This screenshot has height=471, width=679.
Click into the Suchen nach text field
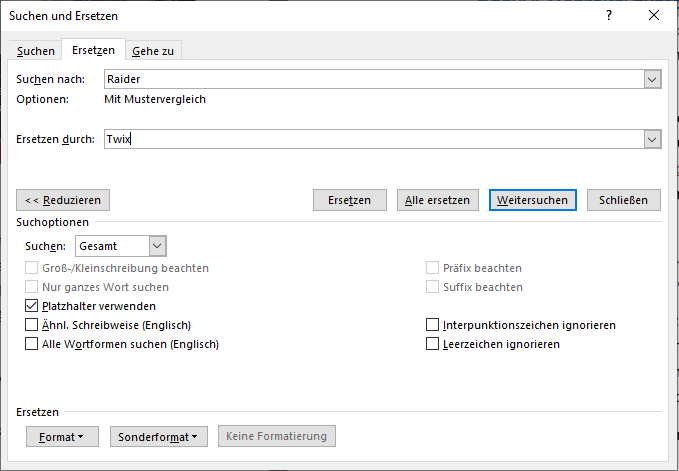(x=370, y=80)
